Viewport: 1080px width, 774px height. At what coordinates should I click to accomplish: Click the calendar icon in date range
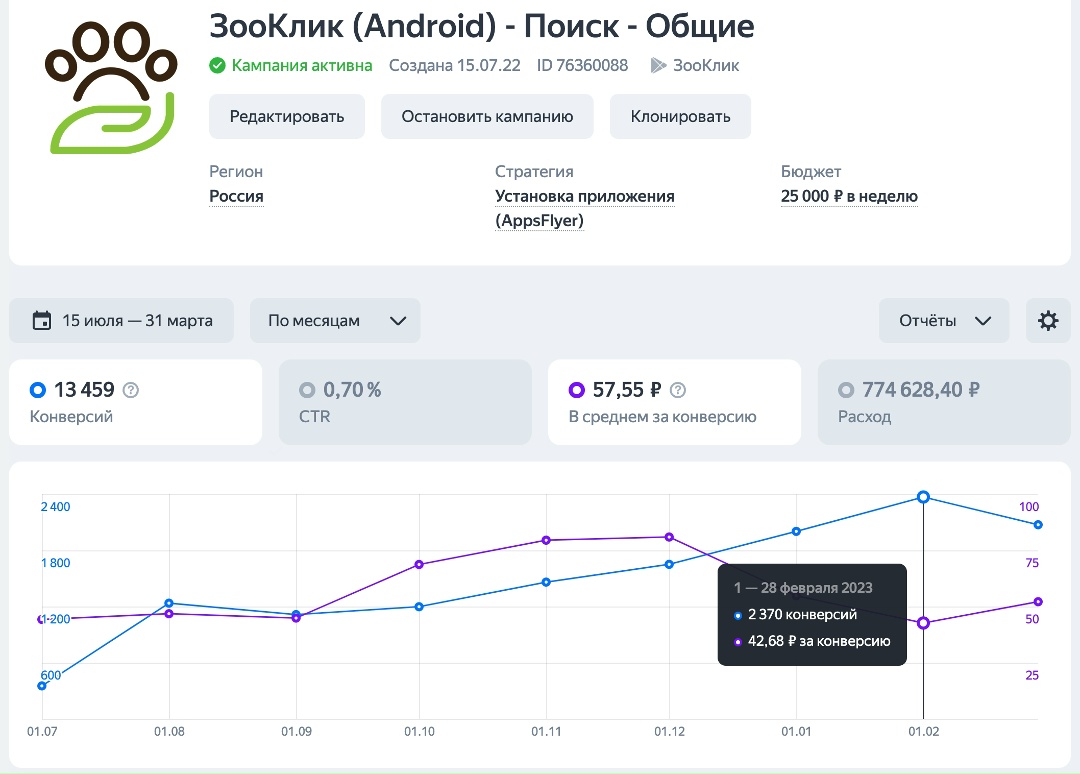click(42, 321)
